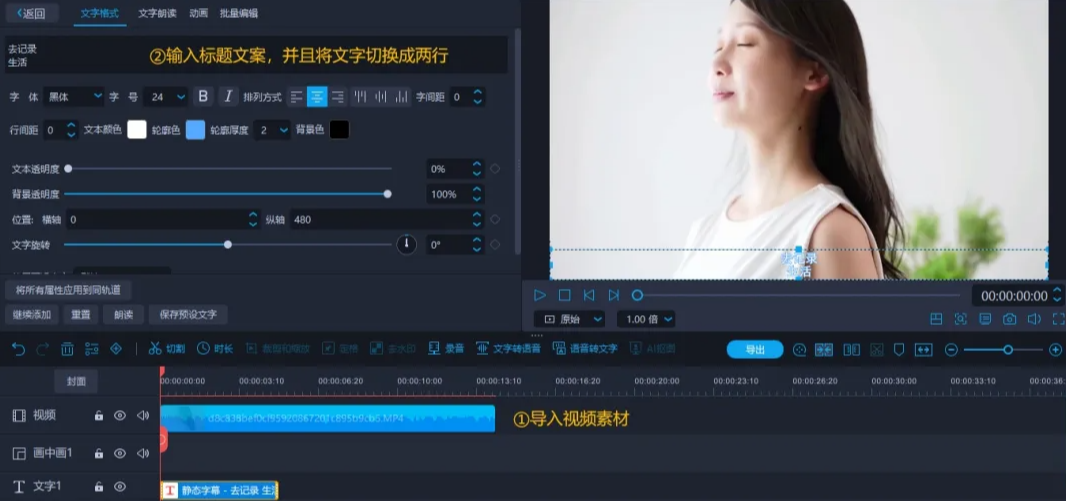Click the stop button under the preview
This screenshot has width=1066, height=501.
[564, 295]
